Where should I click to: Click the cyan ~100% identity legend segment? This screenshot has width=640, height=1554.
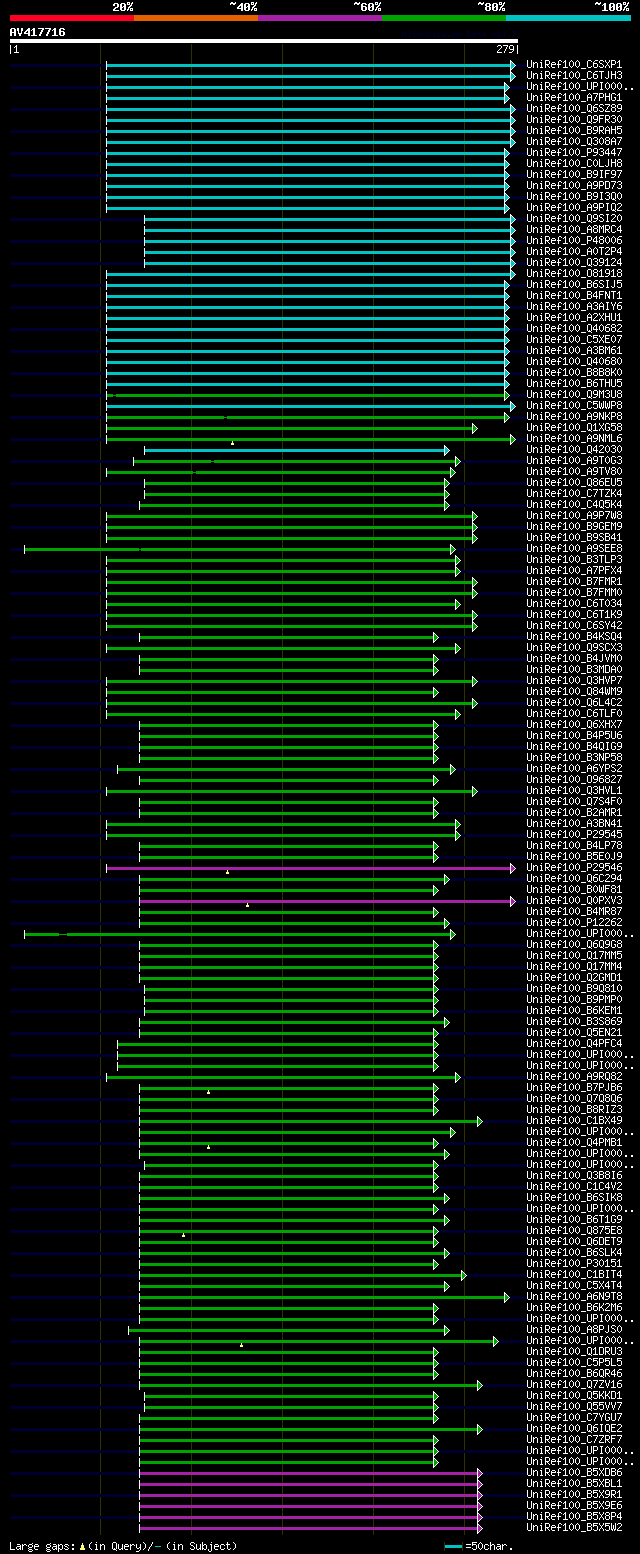(568, 17)
